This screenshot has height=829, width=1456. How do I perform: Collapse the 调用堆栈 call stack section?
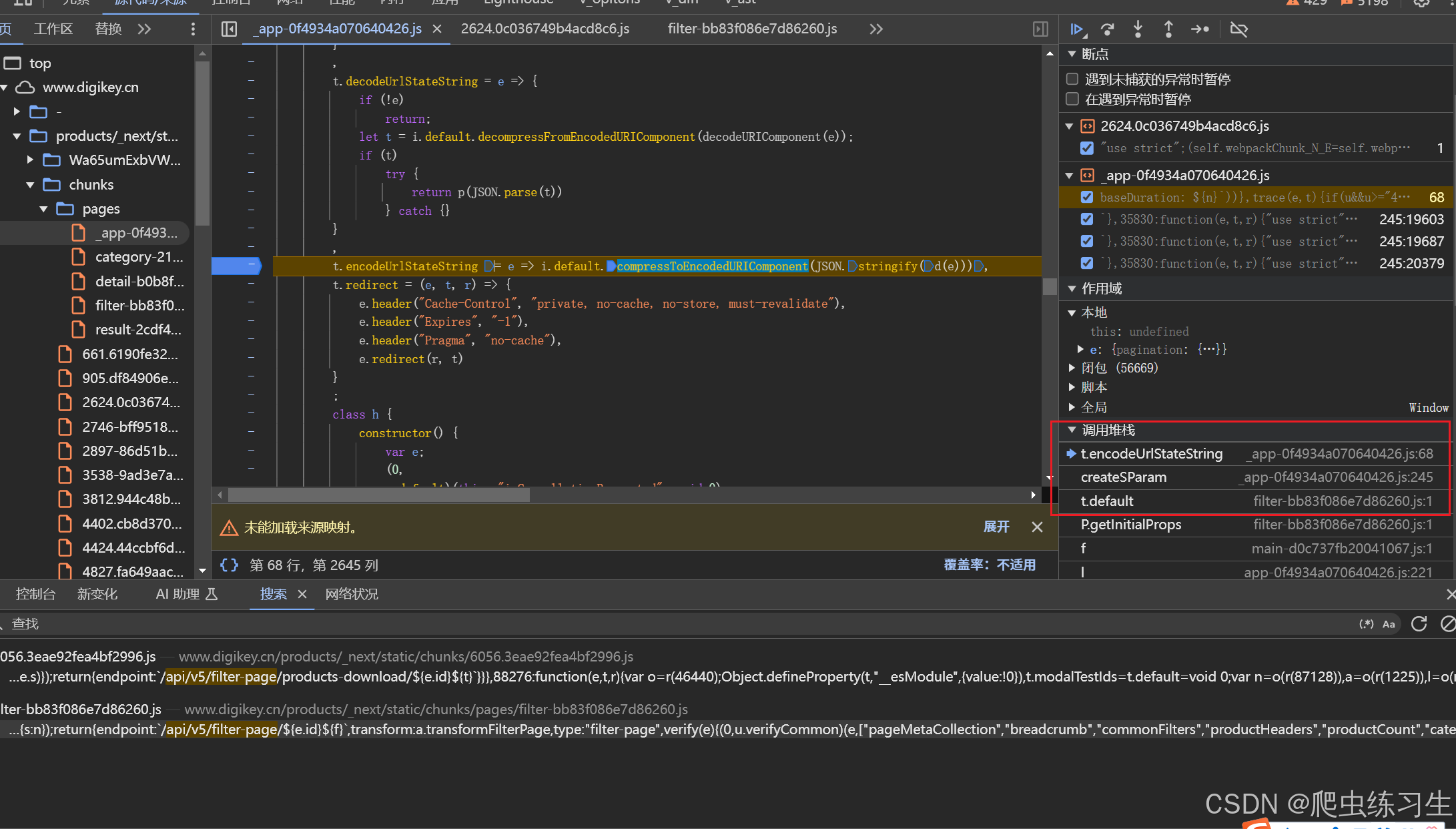click(x=1072, y=430)
